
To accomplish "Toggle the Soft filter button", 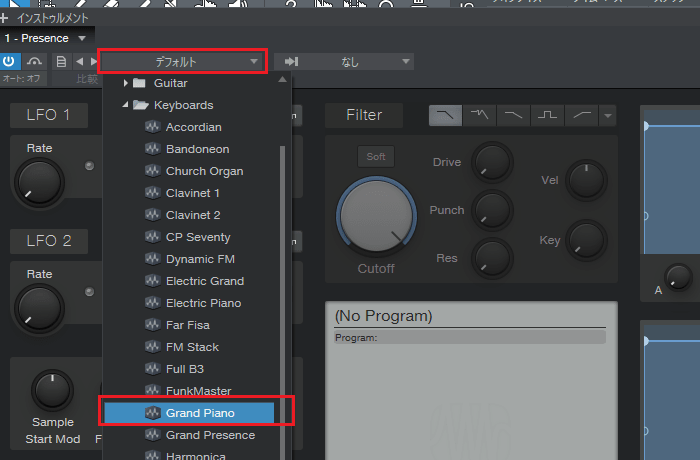I will click(376, 156).
